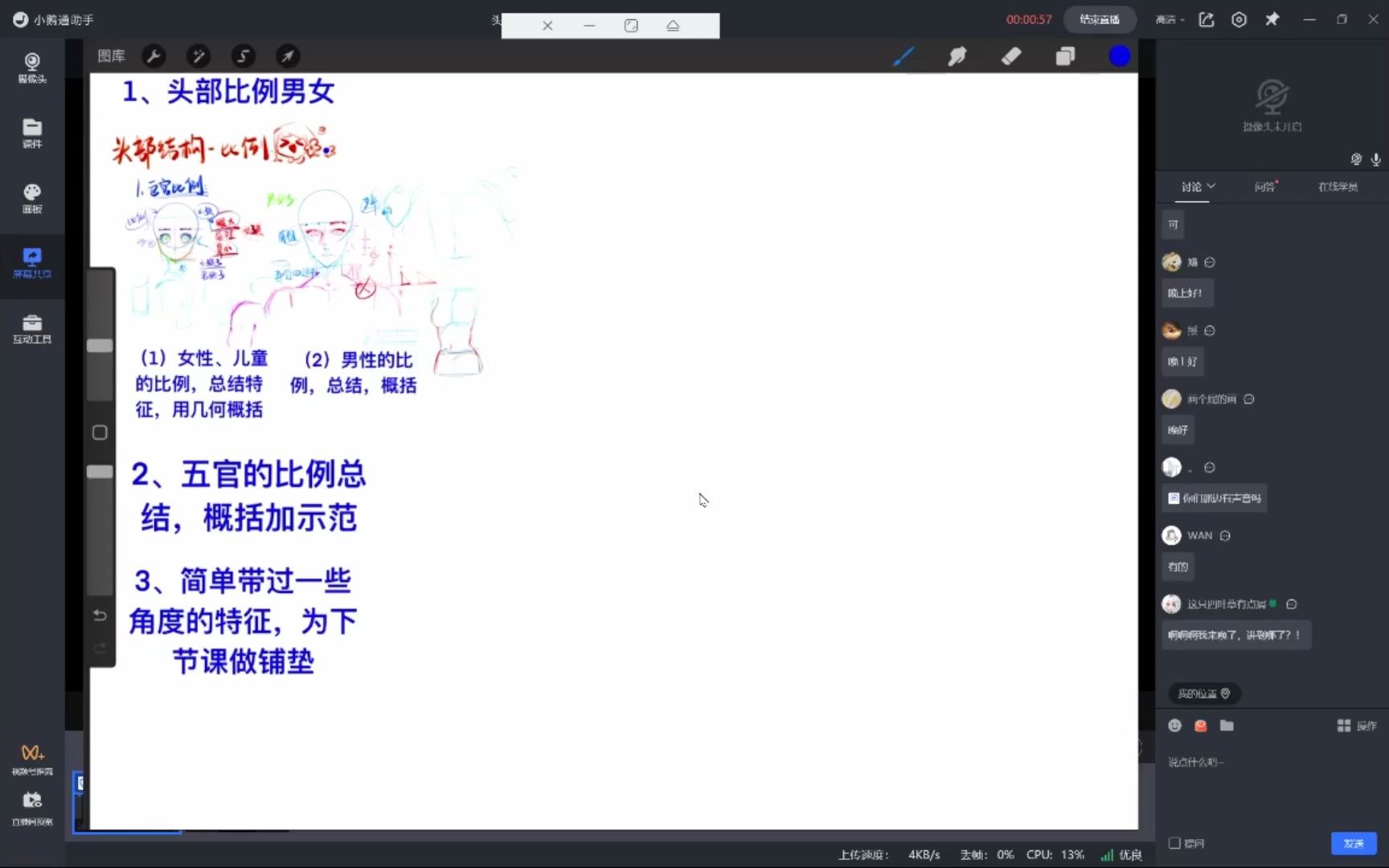This screenshot has width=1389, height=868.
Task: Click the blue 发送 send button
Action: [1354, 843]
